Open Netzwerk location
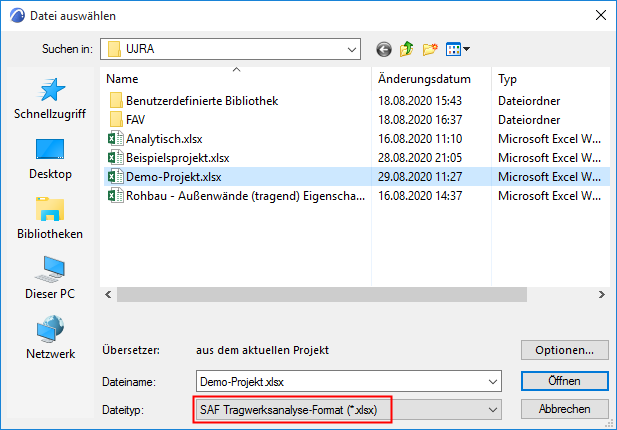This screenshot has width=617, height=430. [x=50, y=338]
